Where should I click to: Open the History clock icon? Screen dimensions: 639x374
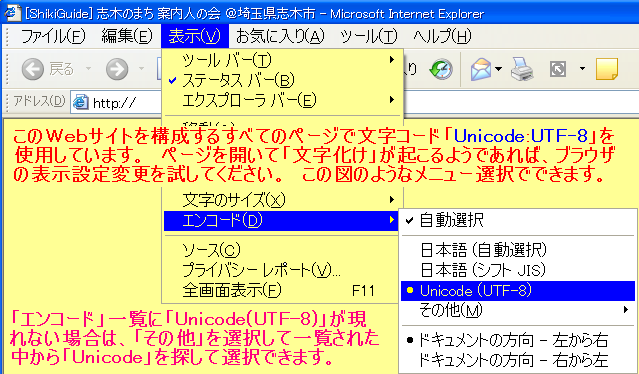click(441, 69)
